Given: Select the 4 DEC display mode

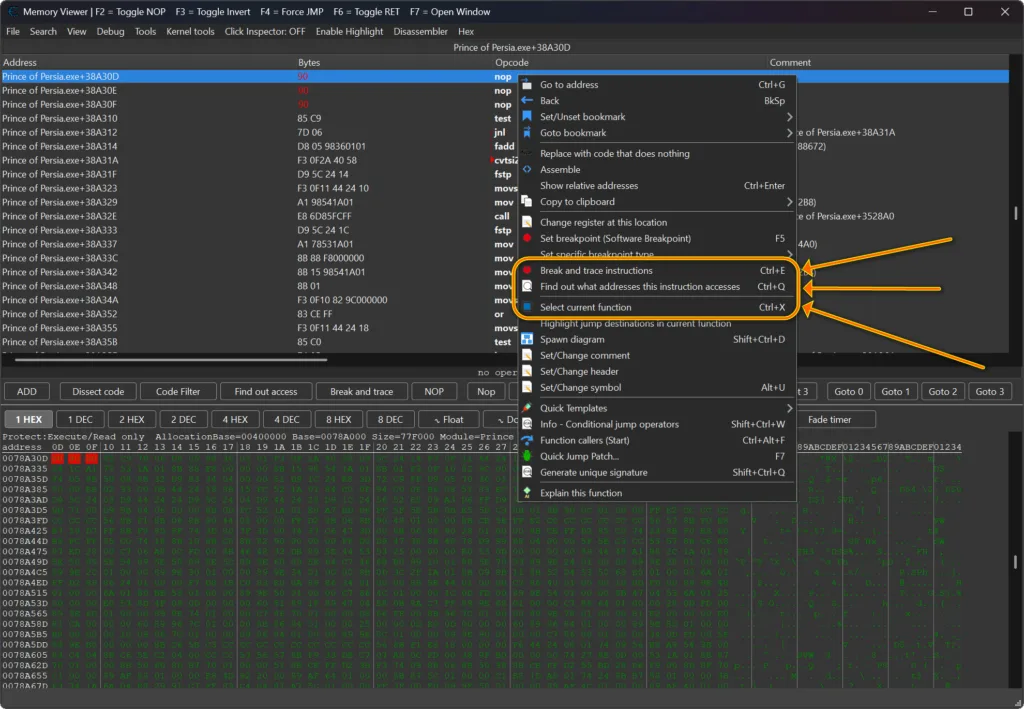Looking at the screenshot, I should click(286, 419).
